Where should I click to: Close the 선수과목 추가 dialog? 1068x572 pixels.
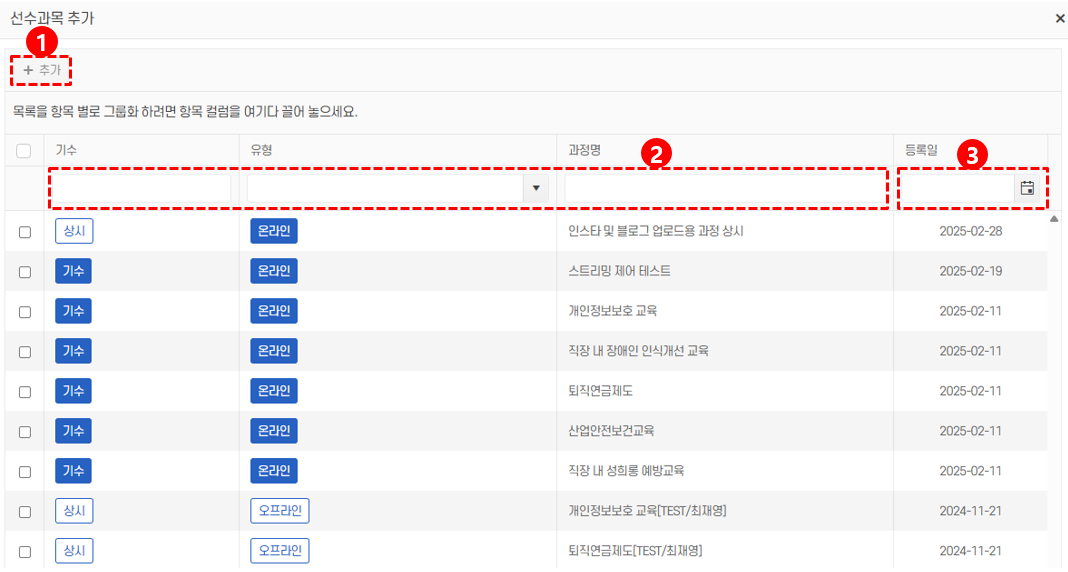pos(1060,18)
